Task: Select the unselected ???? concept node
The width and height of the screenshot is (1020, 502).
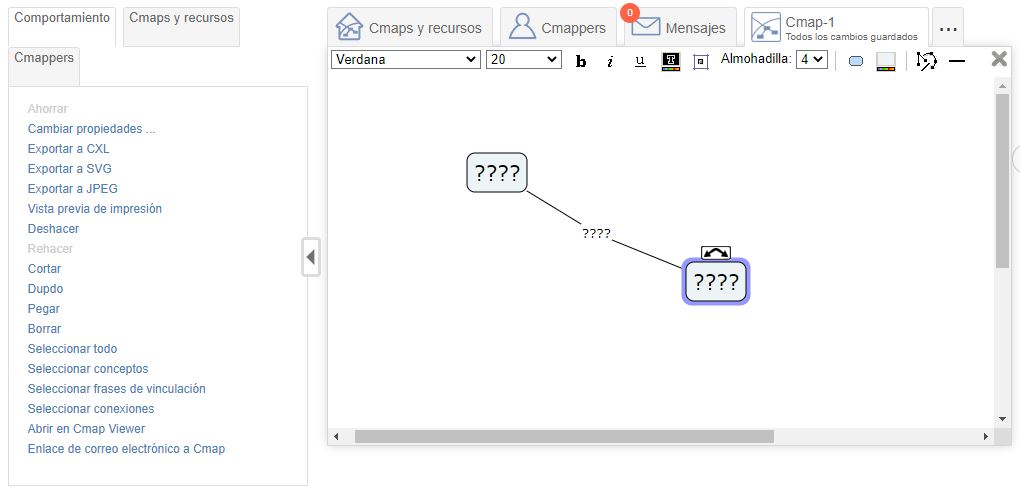Action: (x=497, y=172)
